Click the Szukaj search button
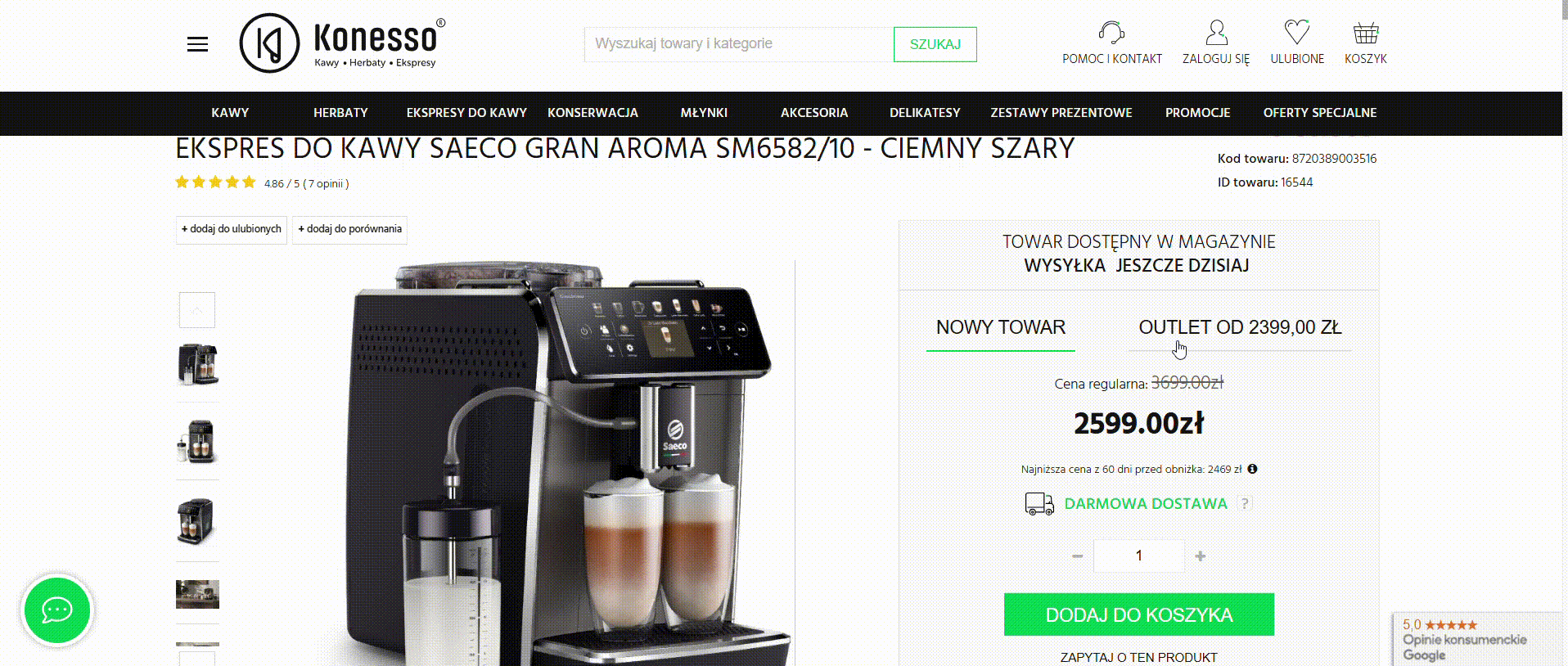This screenshot has width=1568, height=666. point(935,44)
